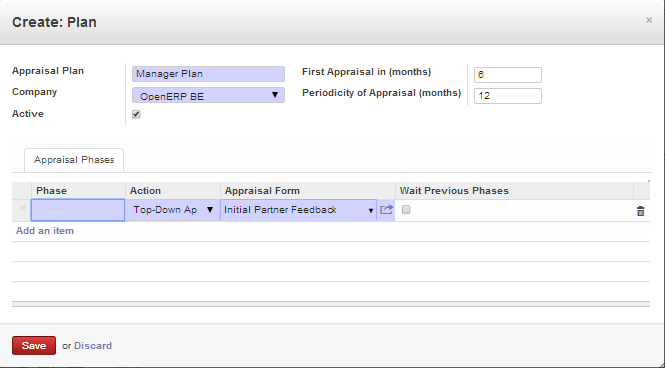The width and height of the screenshot is (665, 368).
Task: Click the empty Phase name field
Action: (x=78, y=210)
